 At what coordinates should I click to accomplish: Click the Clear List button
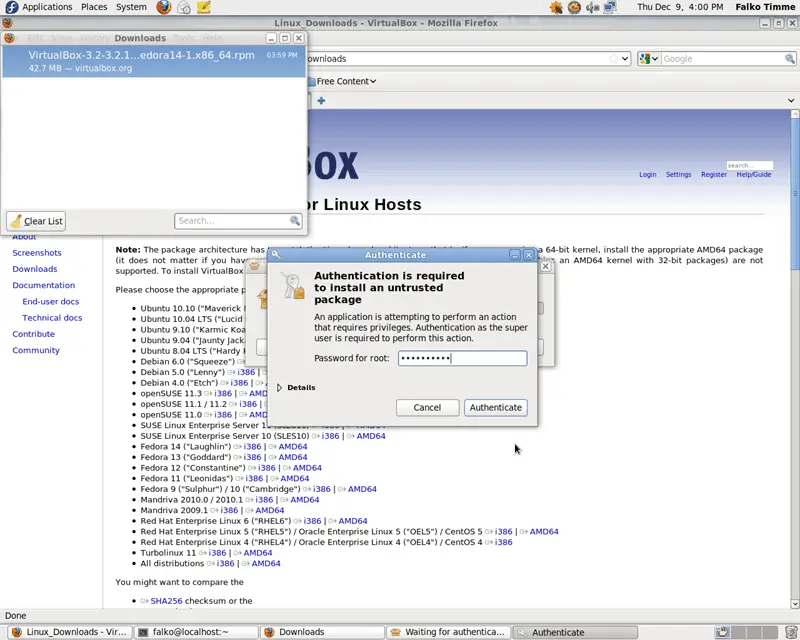[36, 221]
